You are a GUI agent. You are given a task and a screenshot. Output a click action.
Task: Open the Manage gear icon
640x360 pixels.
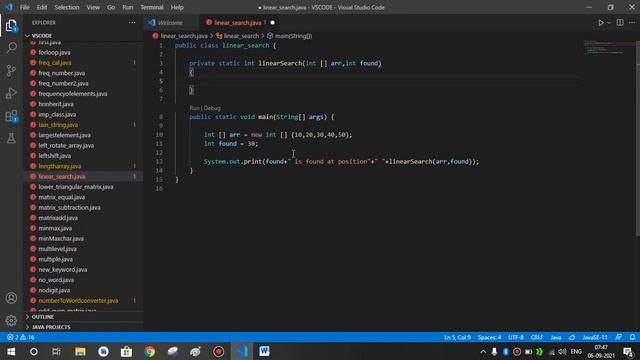coord(11,320)
